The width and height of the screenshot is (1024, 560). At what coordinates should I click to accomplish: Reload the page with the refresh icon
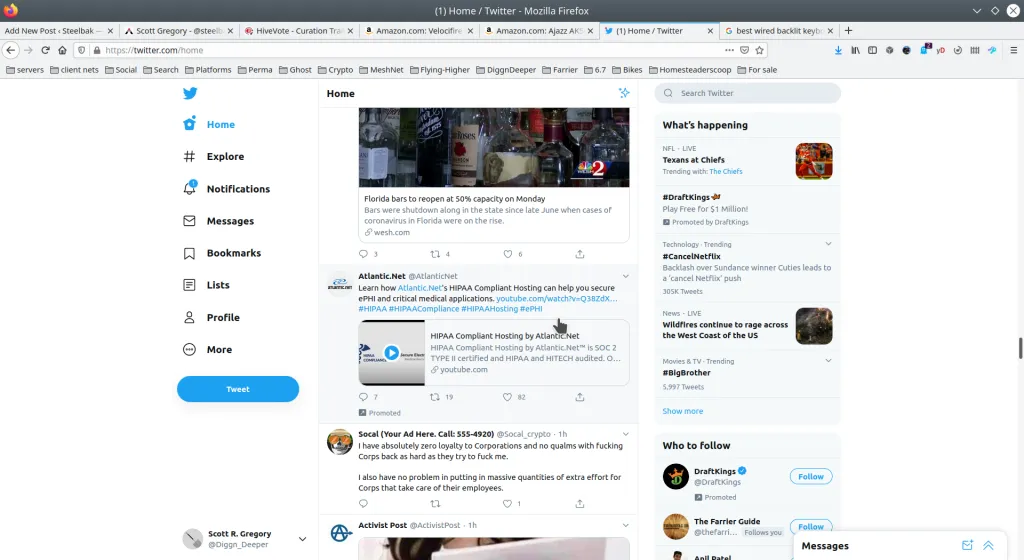[x=45, y=50]
